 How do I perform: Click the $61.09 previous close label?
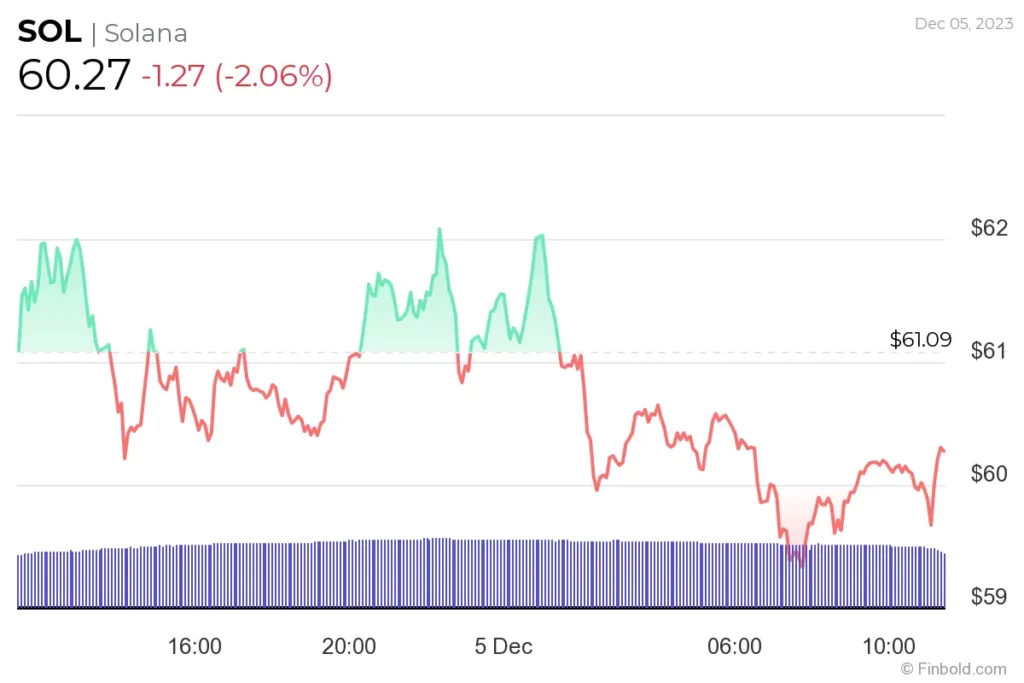[x=920, y=340]
